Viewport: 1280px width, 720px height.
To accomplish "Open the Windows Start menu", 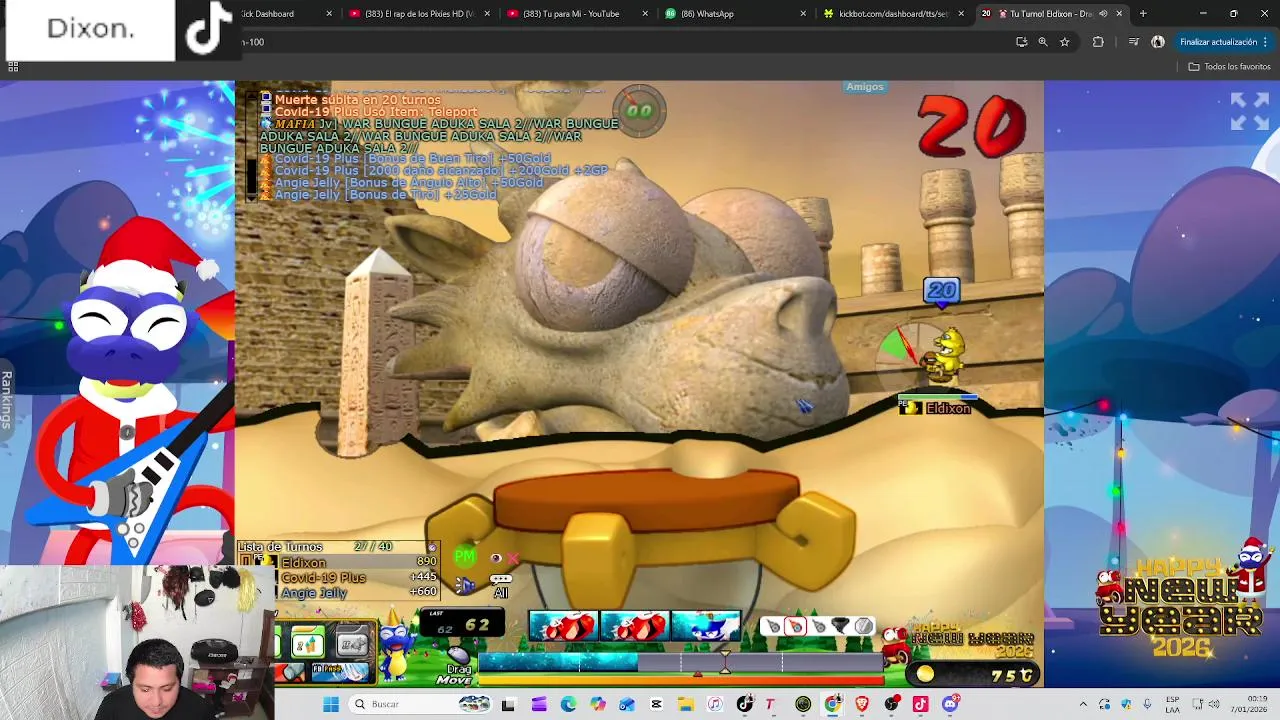I will click(331, 705).
